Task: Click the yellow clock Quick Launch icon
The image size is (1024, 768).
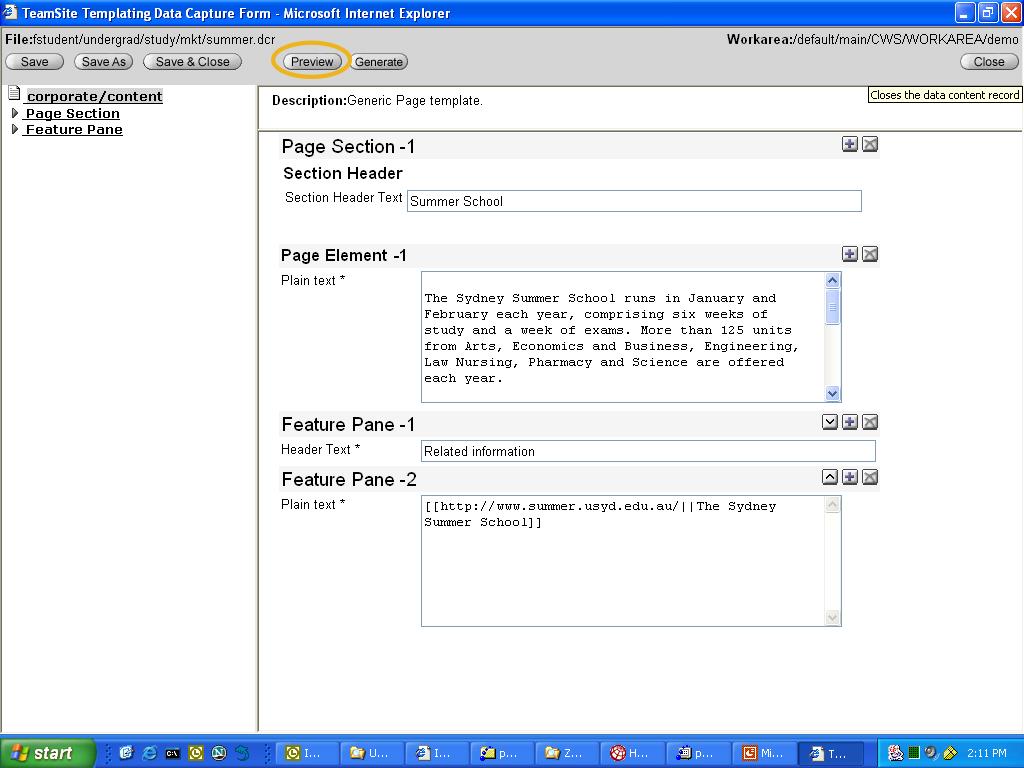Action: point(196,753)
